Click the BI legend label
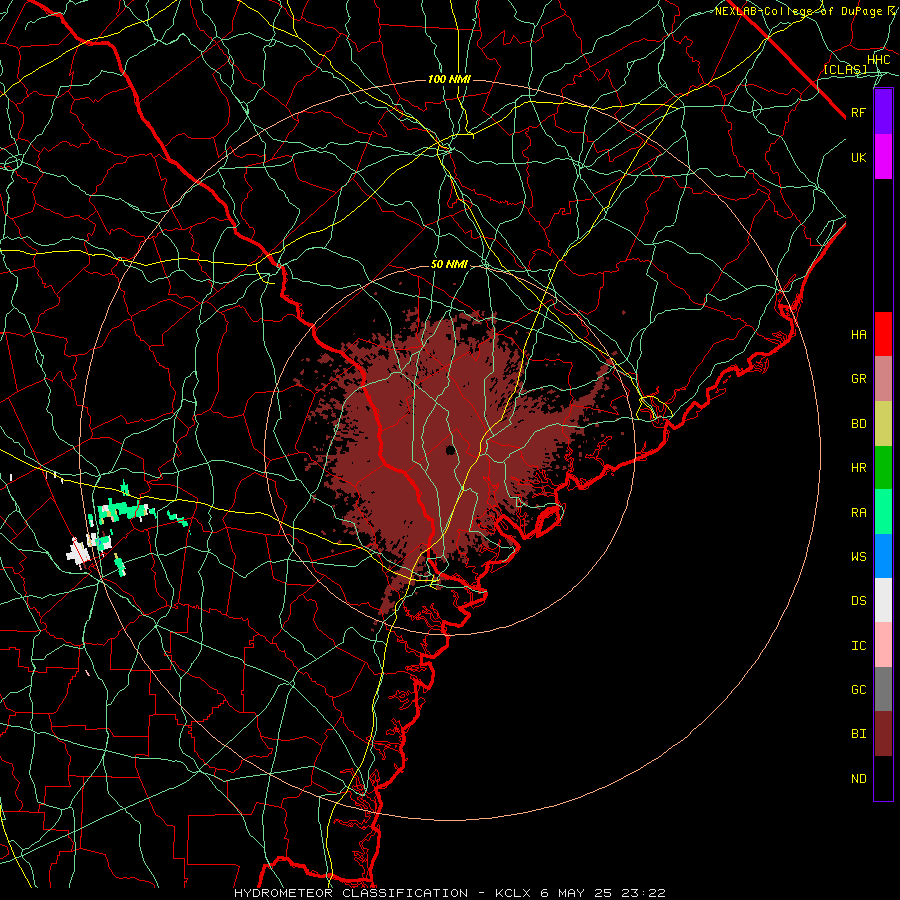Image resolution: width=900 pixels, height=900 pixels. tap(858, 734)
